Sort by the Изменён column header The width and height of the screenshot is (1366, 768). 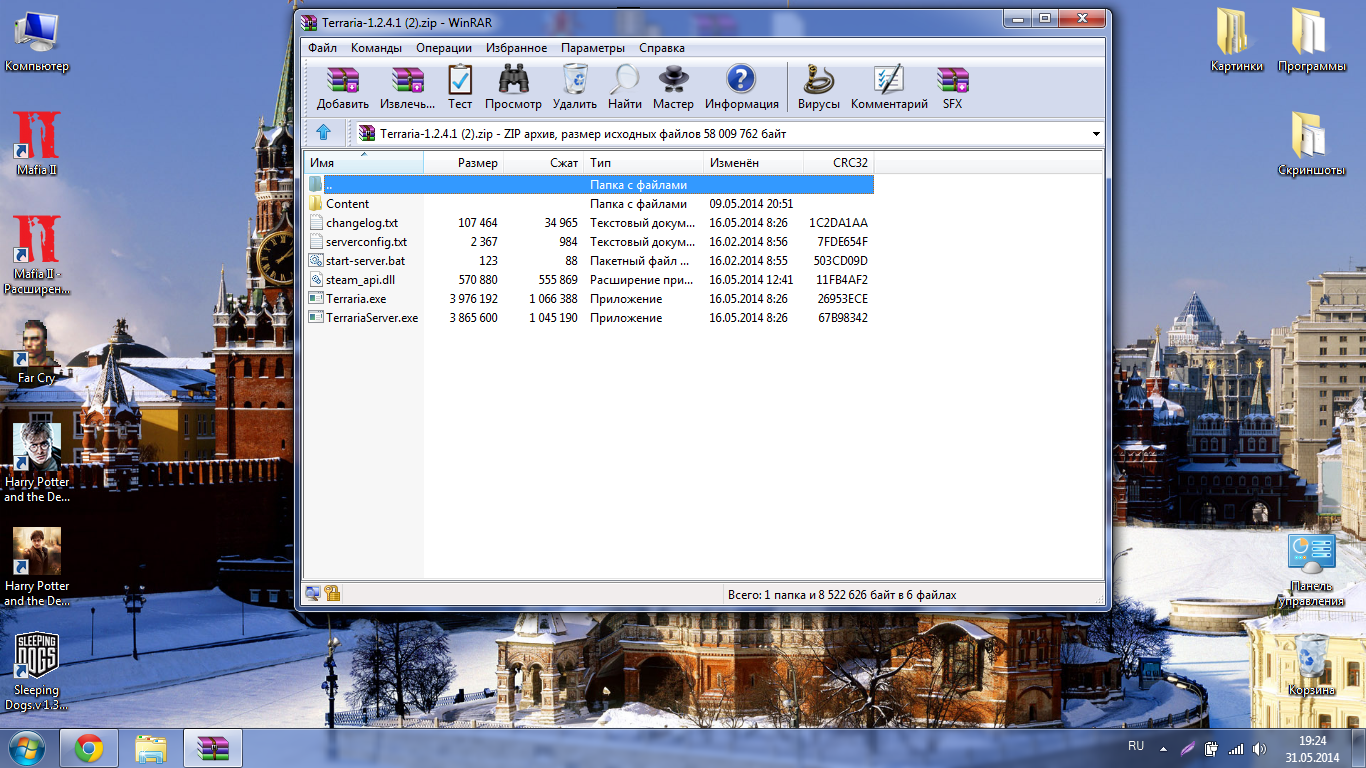coord(754,163)
